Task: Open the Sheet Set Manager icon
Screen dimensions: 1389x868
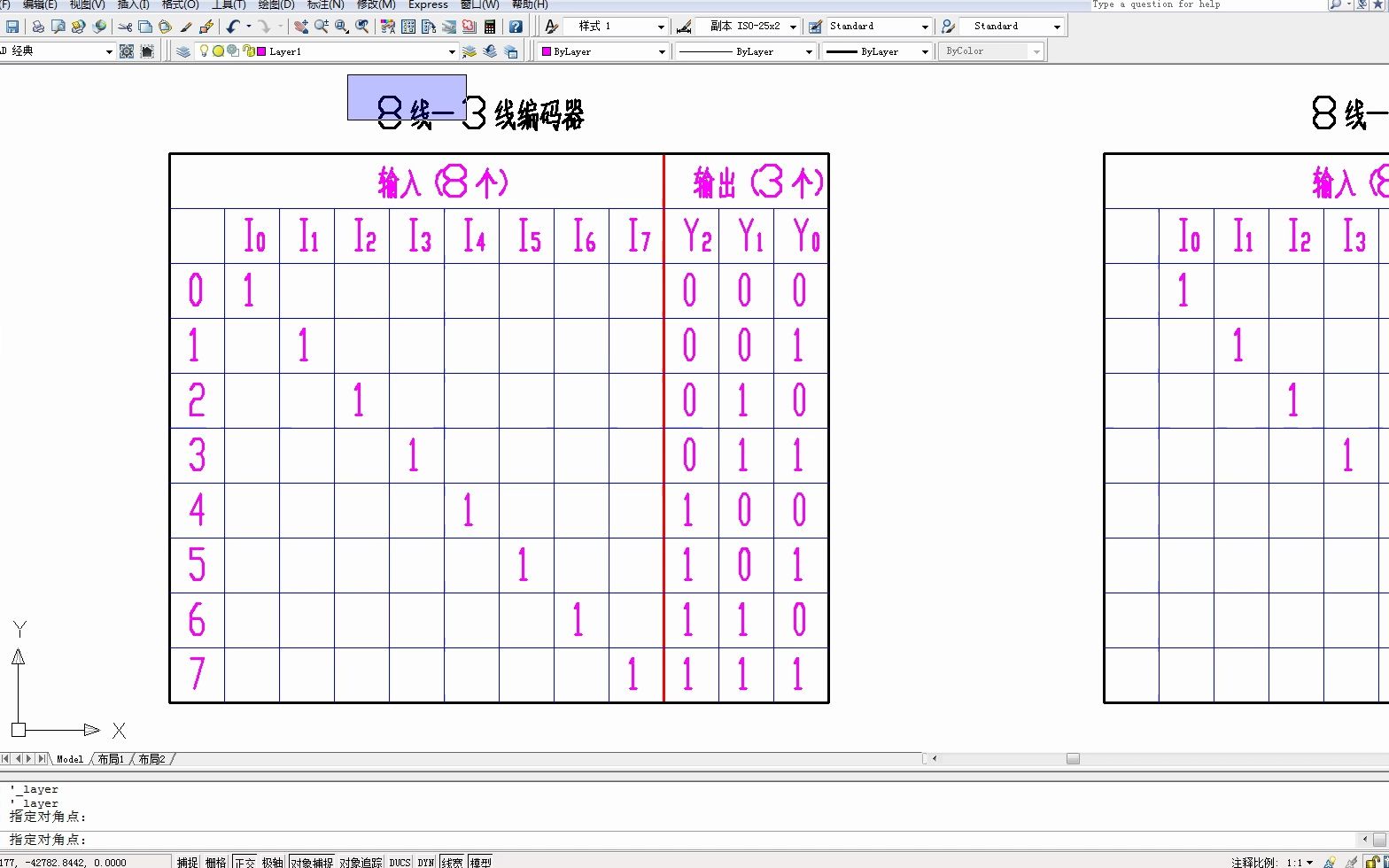Action: pos(448,27)
